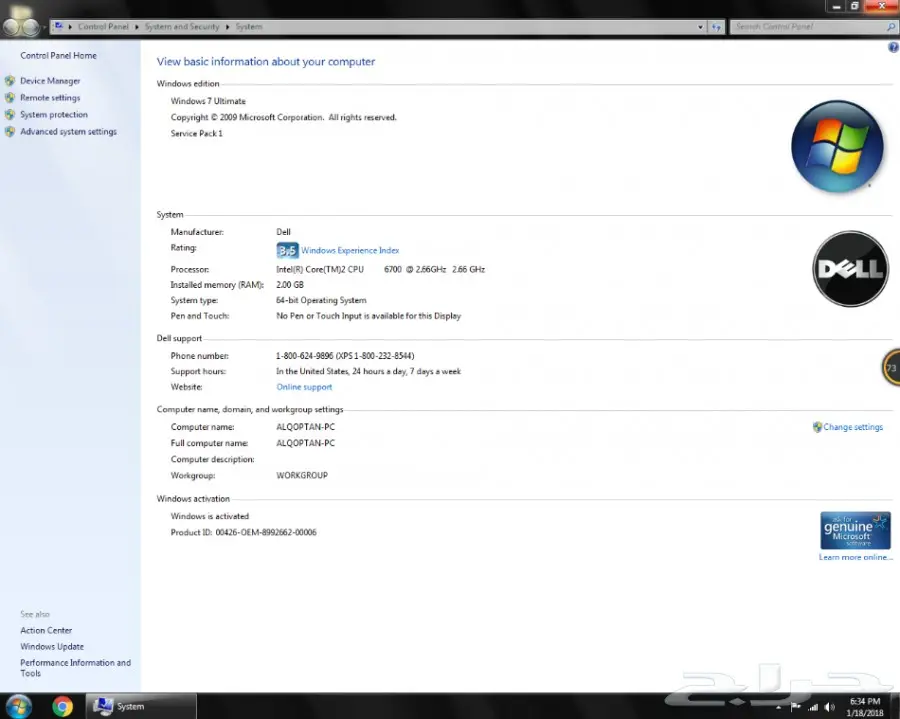Open System protection settings
The height and width of the screenshot is (719, 900).
tap(54, 115)
